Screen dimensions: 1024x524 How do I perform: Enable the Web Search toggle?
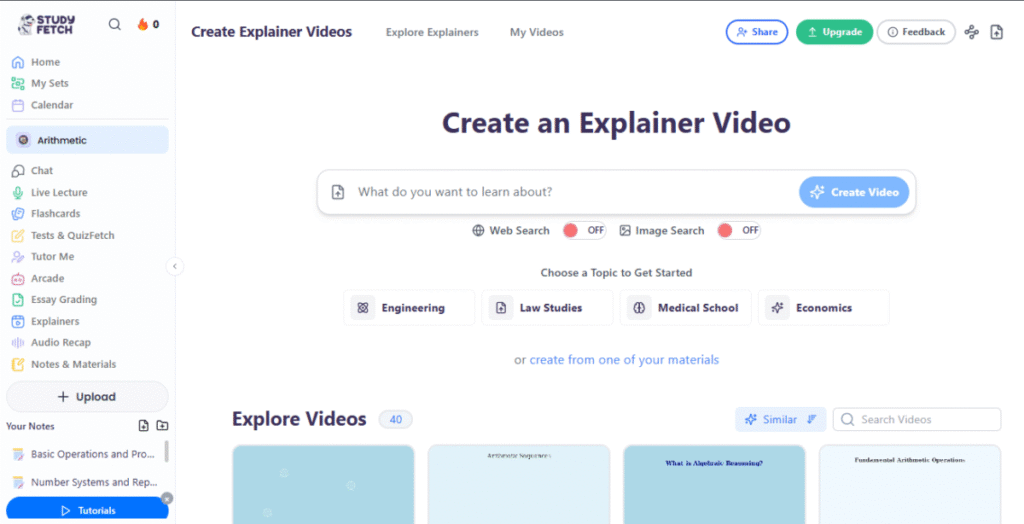(x=584, y=231)
